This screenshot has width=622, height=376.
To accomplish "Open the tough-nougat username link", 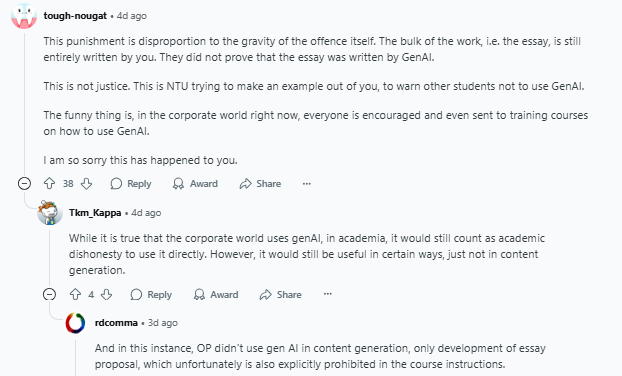I will pyautogui.click(x=75, y=16).
